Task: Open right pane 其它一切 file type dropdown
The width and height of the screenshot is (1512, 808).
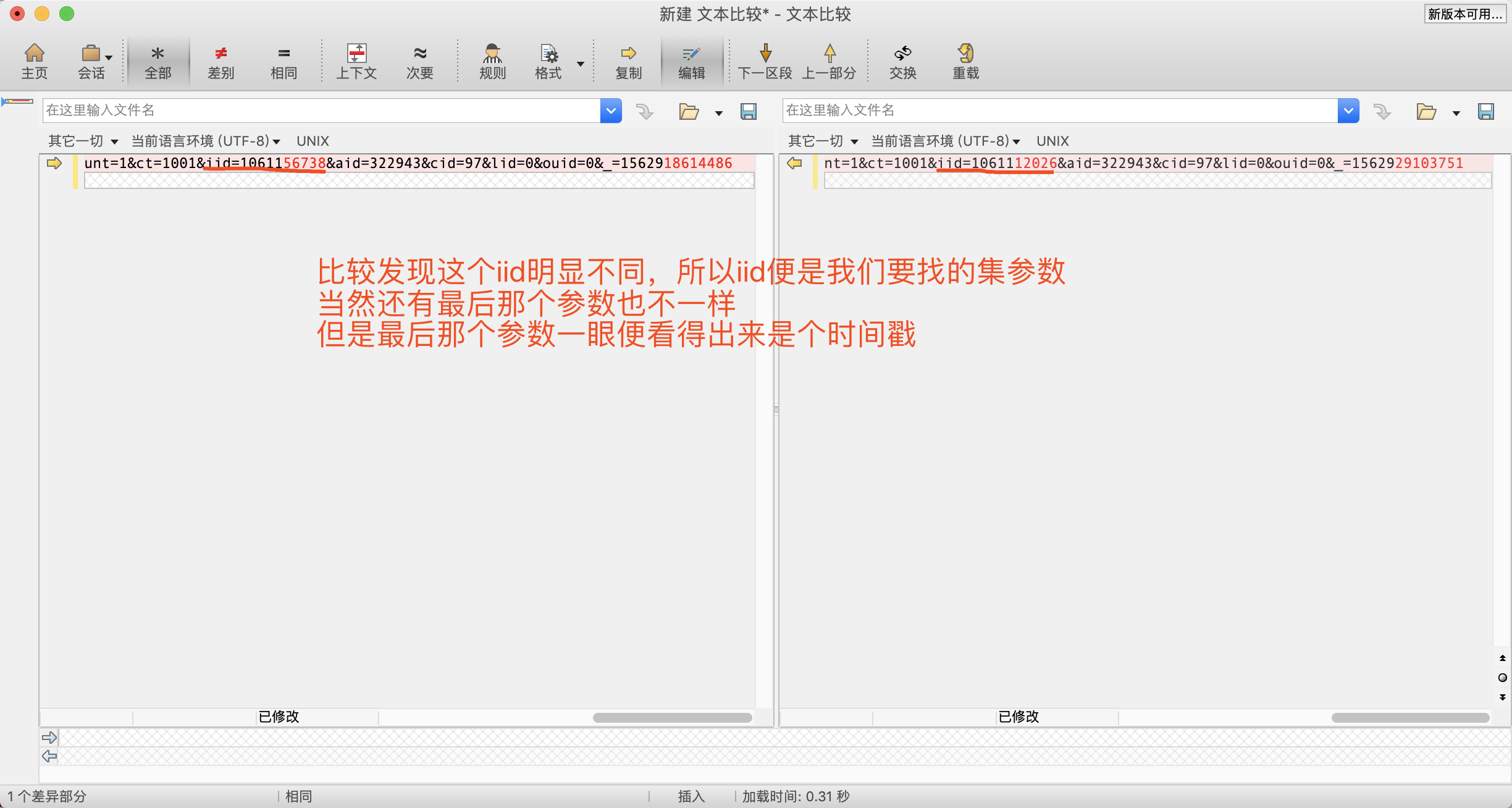Action: coord(823,141)
